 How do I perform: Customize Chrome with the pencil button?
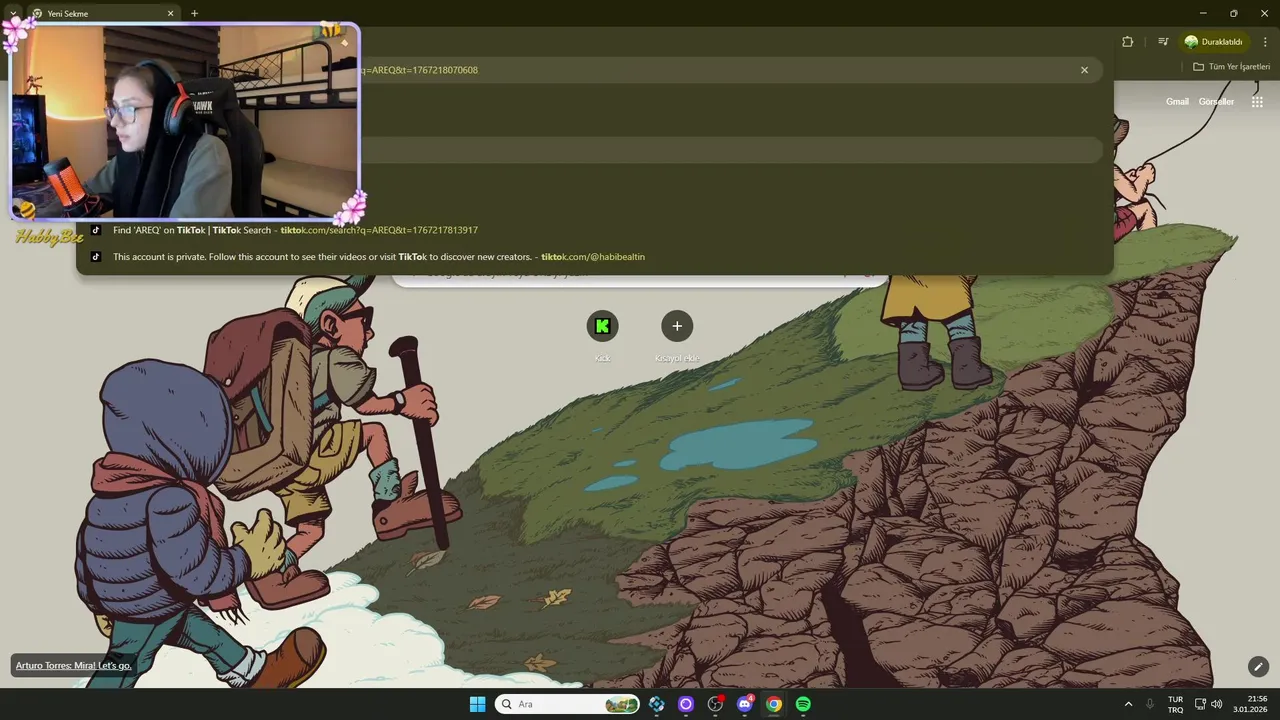pyautogui.click(x=1258, y=666)
